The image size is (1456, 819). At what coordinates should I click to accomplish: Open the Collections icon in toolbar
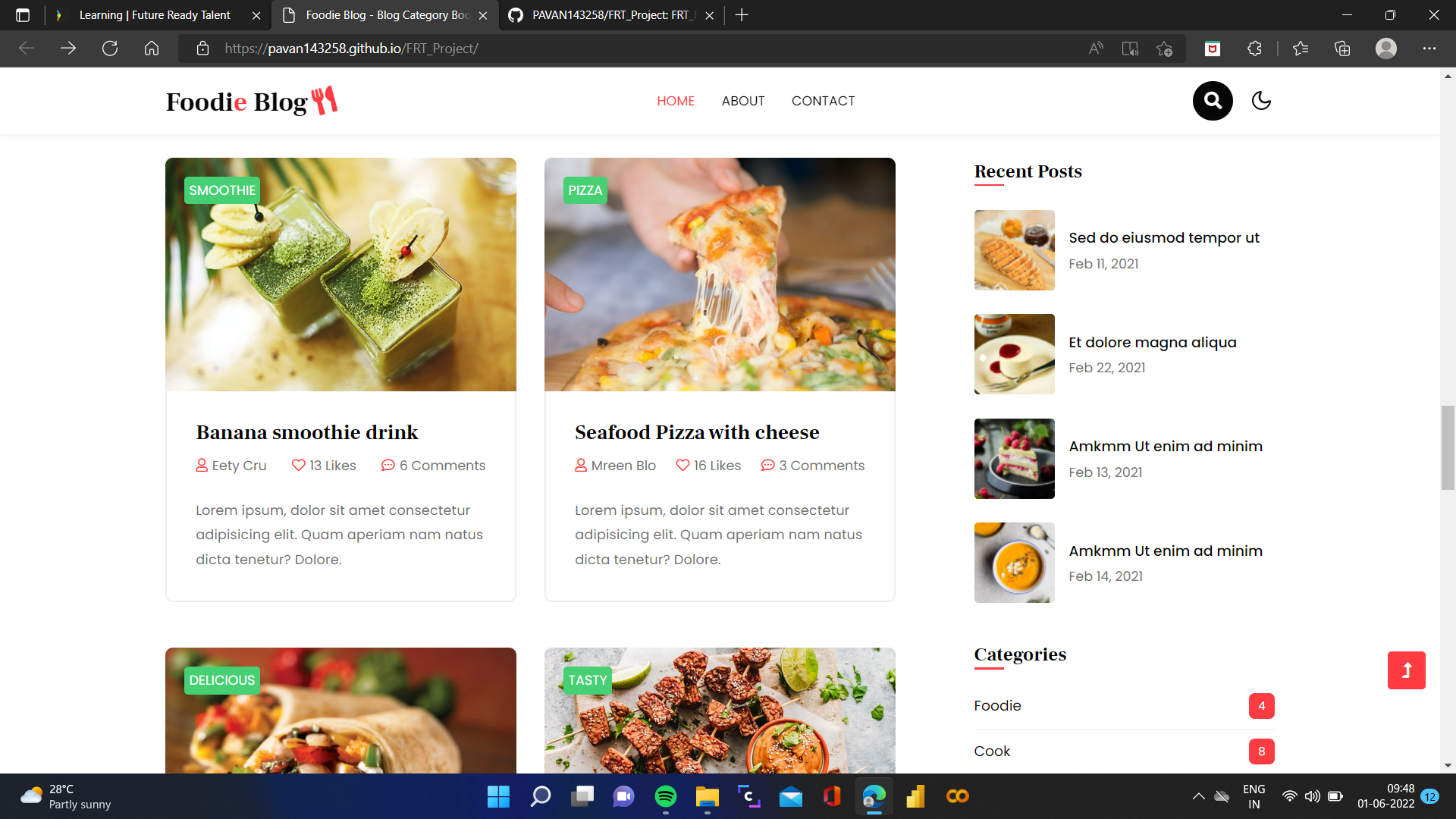pyautogui.click(x=1342, y=49)
